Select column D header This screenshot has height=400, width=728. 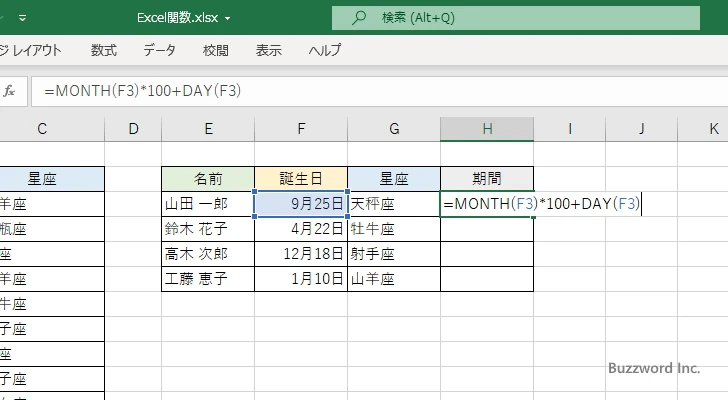coord(133,129)
